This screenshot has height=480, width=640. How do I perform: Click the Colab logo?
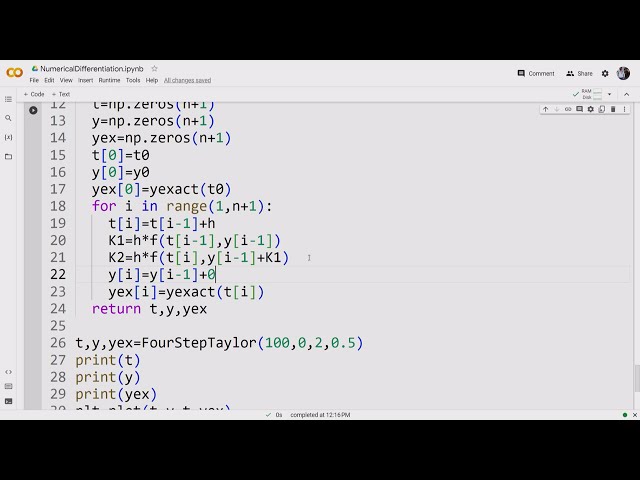tap(14, 73)
